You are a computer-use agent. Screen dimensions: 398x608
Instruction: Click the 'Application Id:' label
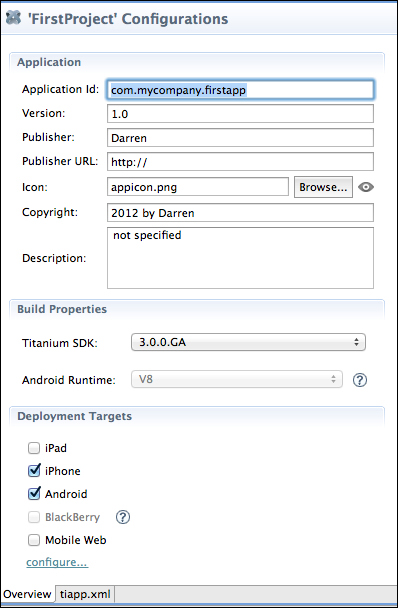pyautogui.click(x=61, y=89)
